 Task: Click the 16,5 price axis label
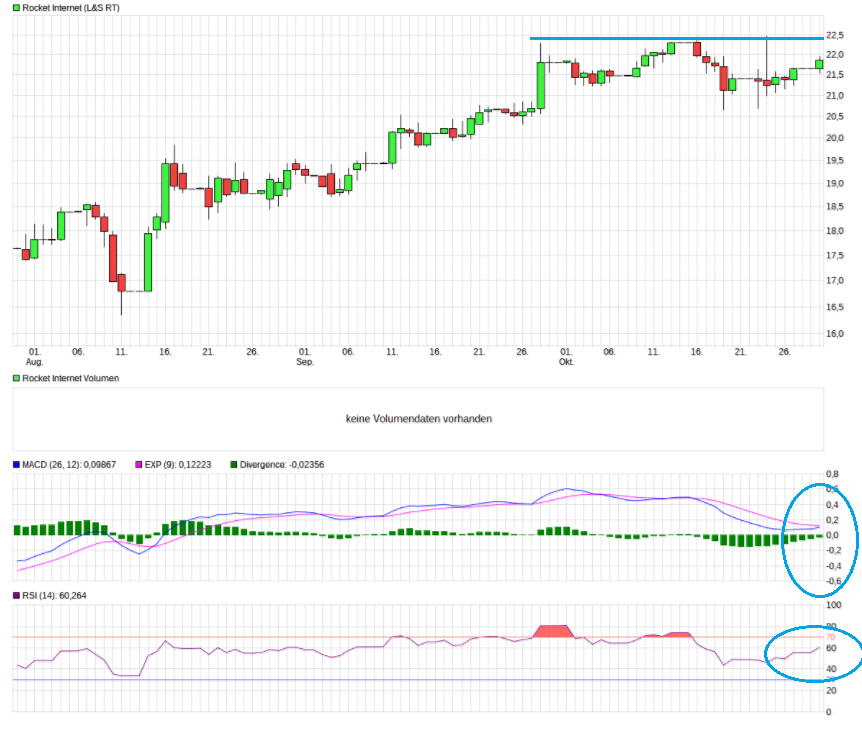tap(835, 307)
